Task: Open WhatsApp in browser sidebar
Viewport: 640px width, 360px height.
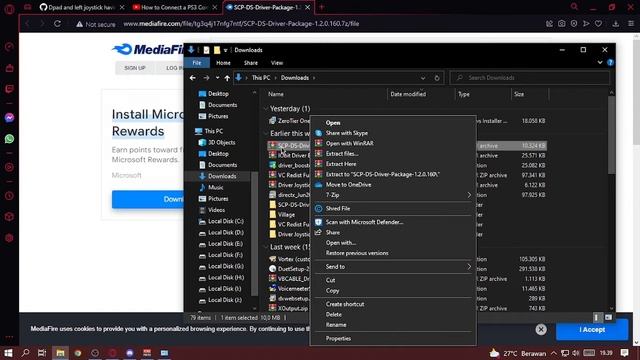Action: click(9, 139)
